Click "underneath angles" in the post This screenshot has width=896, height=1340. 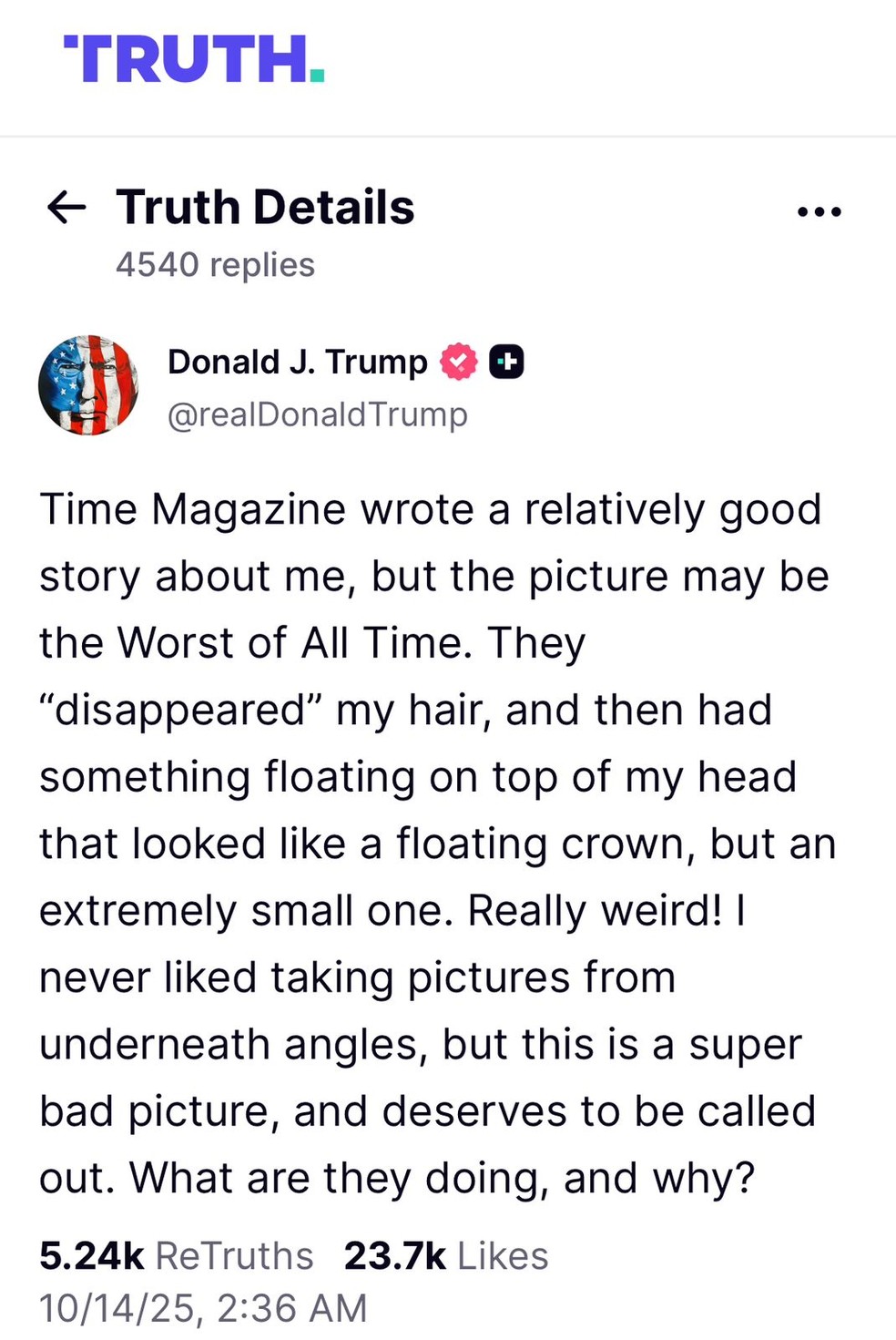coord(233,1045)
